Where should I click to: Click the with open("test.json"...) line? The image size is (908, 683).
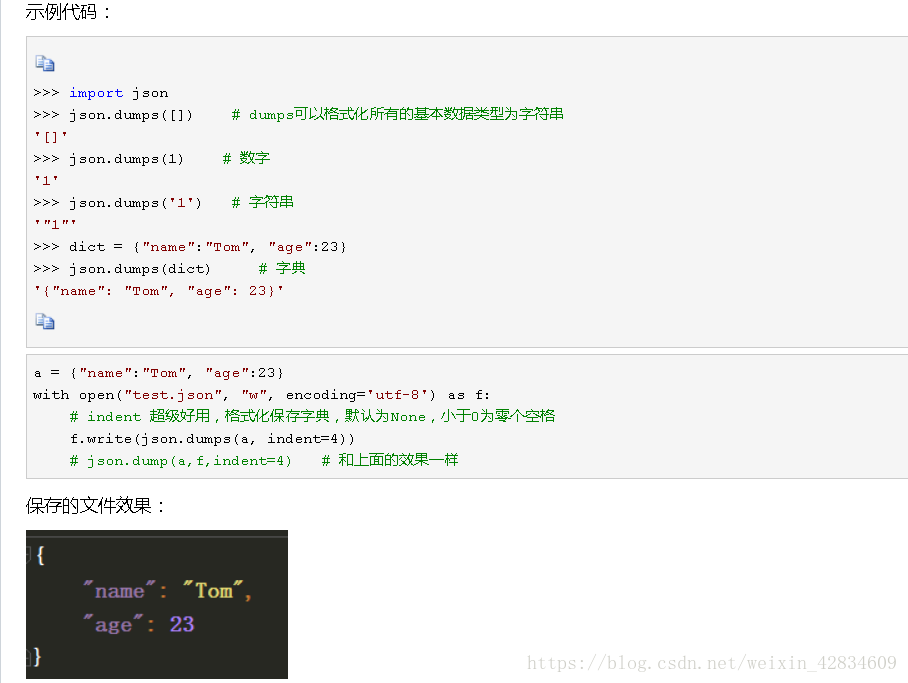(x=261, y=395)
